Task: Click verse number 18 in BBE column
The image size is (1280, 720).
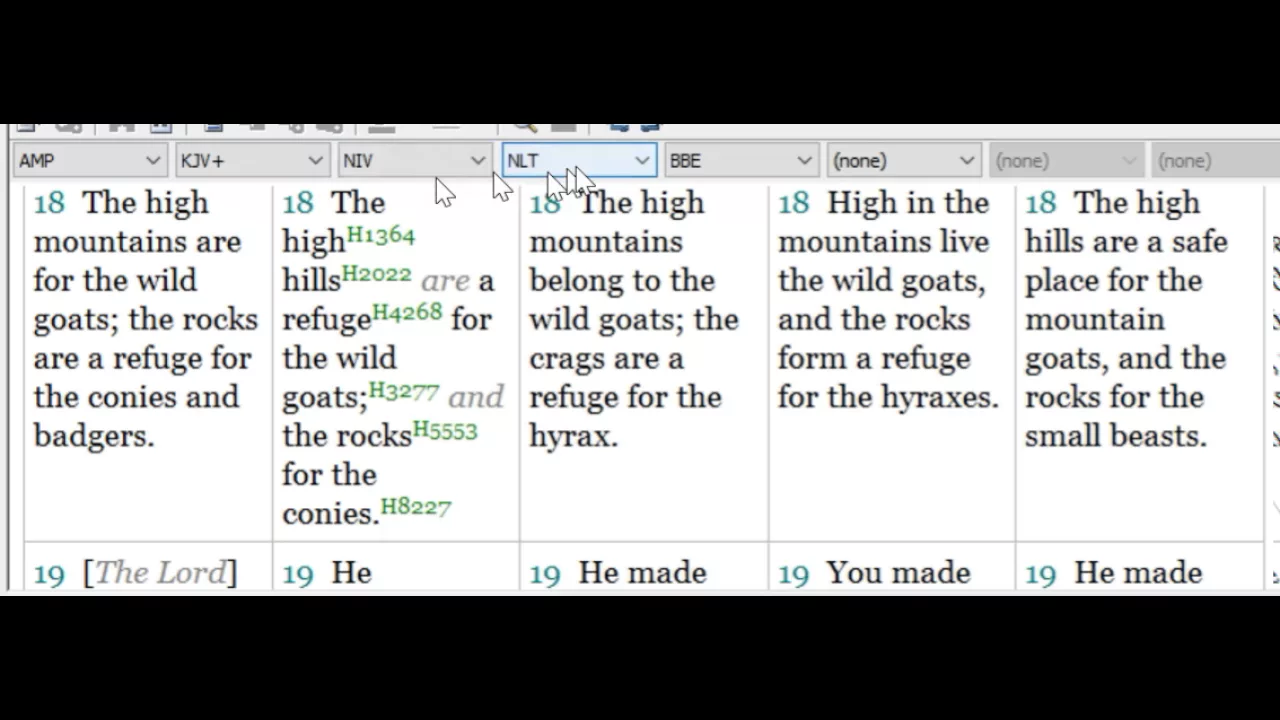Action: pyautogui.click(x=1041, y=203)
